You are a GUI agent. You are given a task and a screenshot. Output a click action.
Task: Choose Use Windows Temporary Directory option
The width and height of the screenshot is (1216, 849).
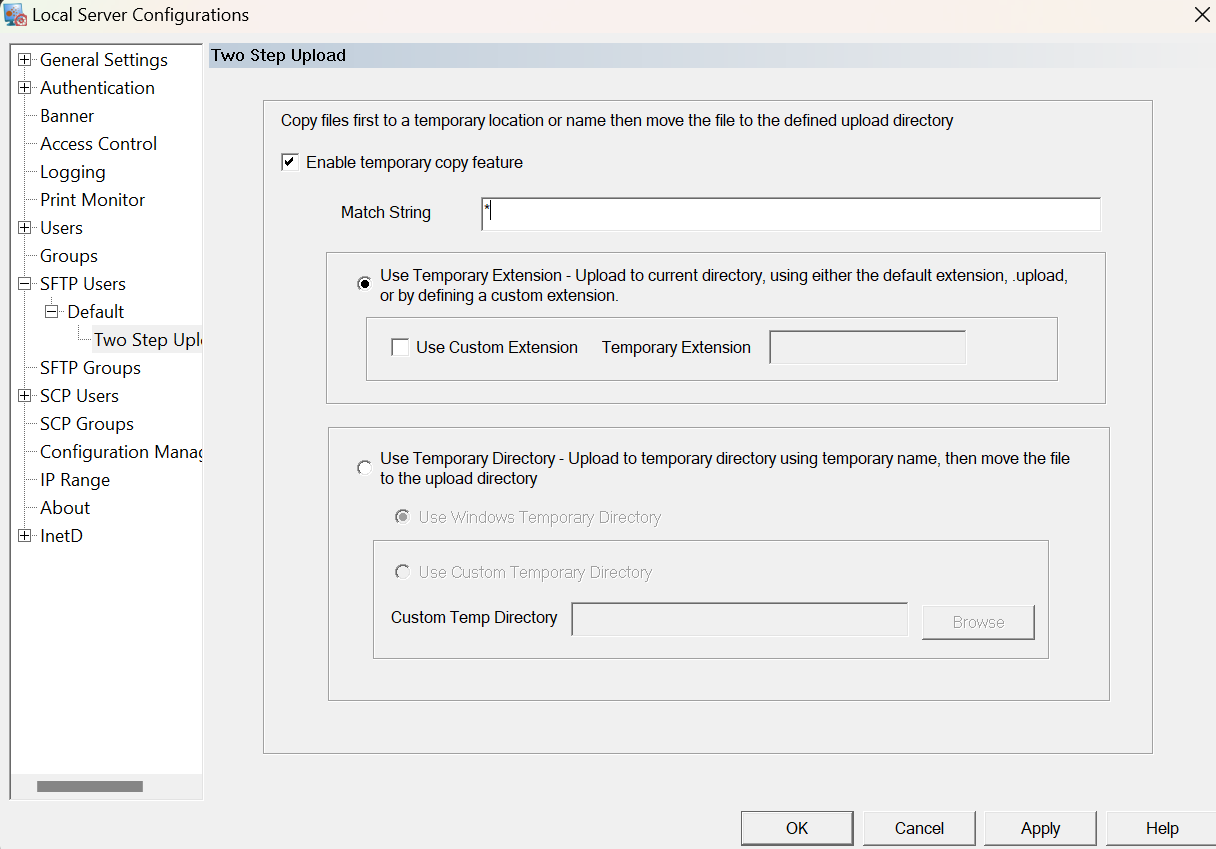(x=403, y=517)
